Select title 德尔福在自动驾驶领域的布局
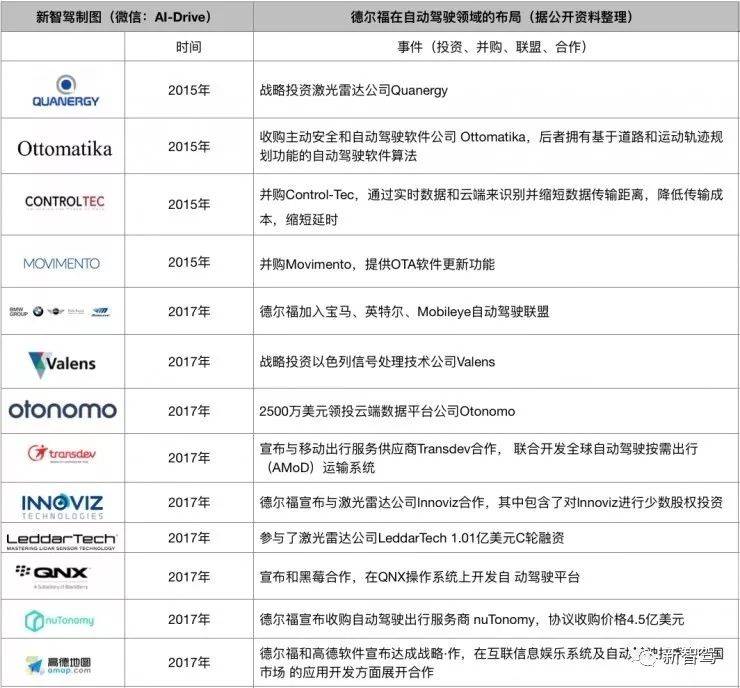The height and width of the screenshot is (688, 740). coord(435,17)
